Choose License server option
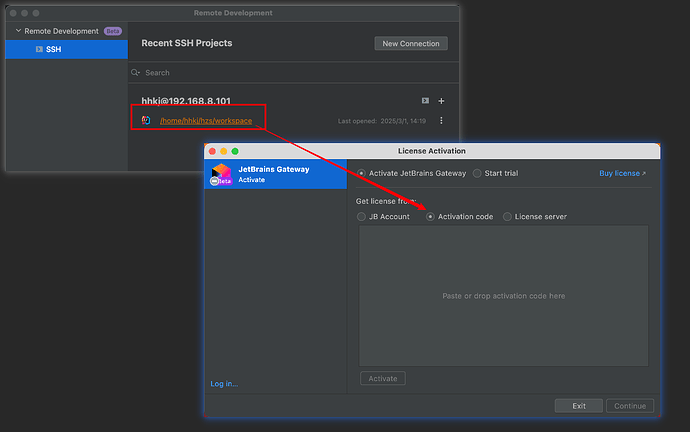This screenshot has width=690, height=432. tap(507, 216)
